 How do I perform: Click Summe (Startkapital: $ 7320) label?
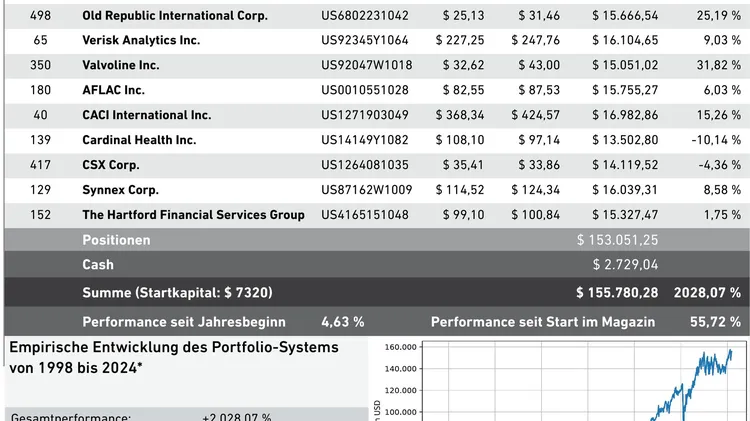177,293
